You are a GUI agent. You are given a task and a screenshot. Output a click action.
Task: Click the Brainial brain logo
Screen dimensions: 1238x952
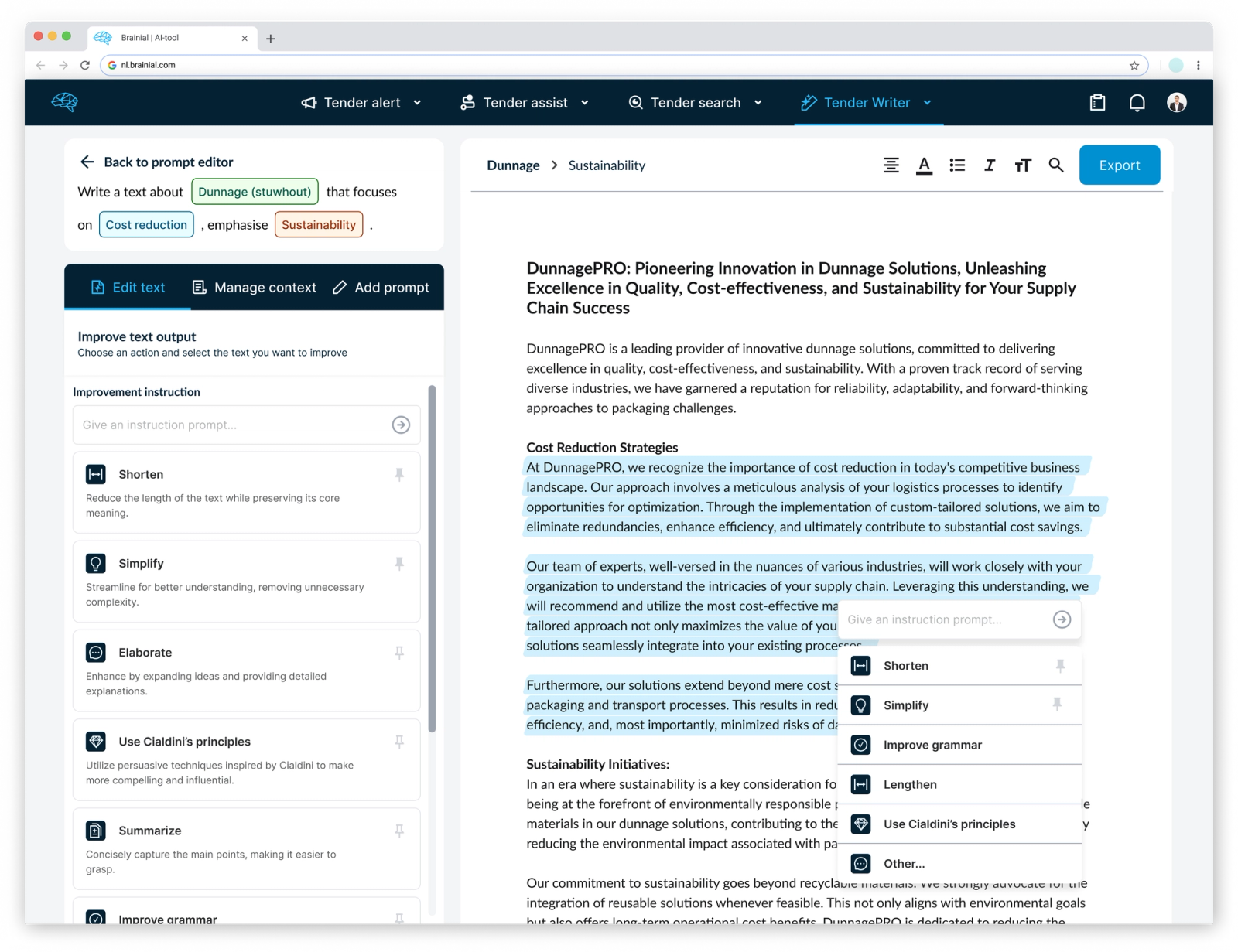(x=65, y=102)
